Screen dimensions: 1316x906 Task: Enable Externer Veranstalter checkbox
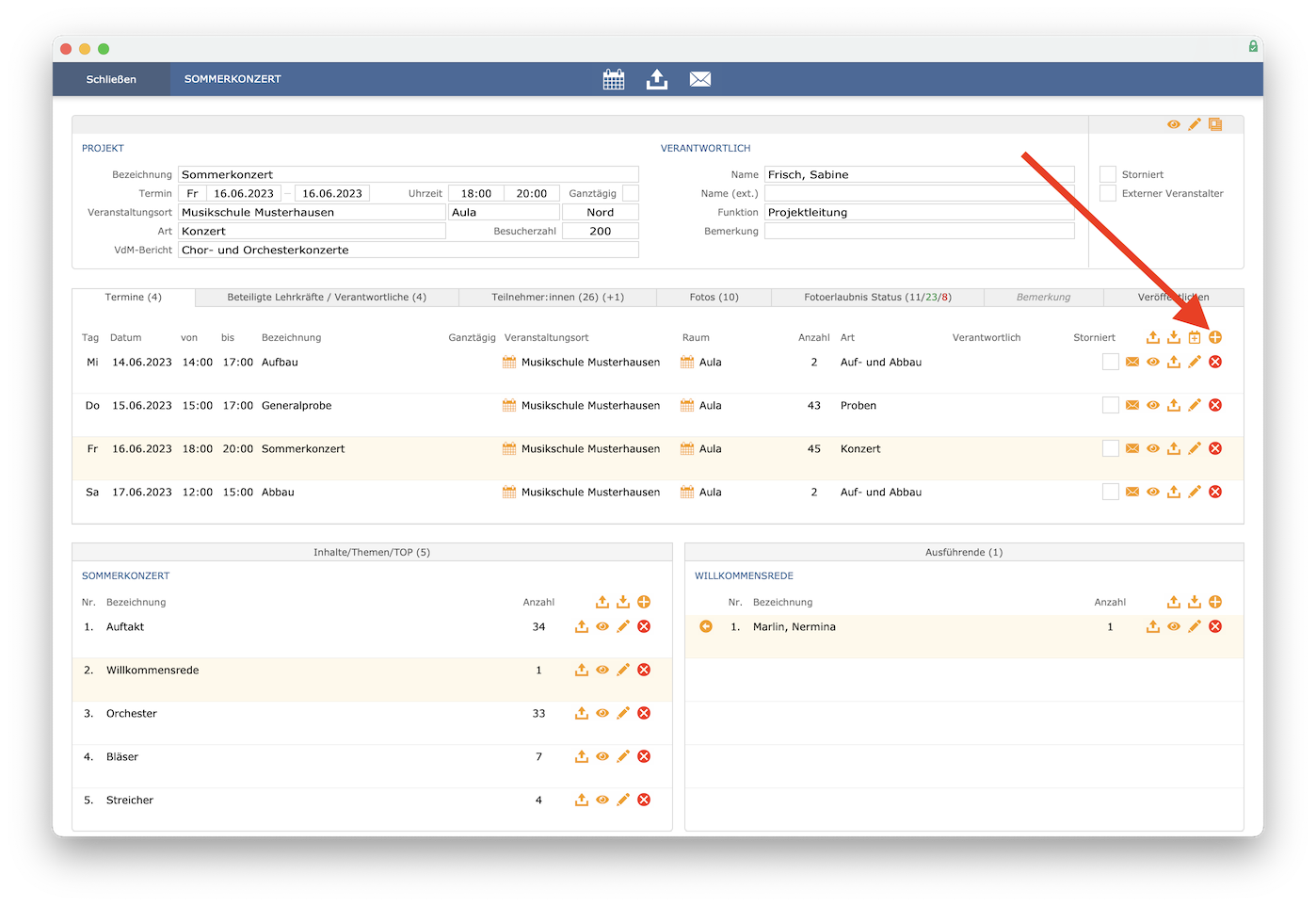point(1108,193)
